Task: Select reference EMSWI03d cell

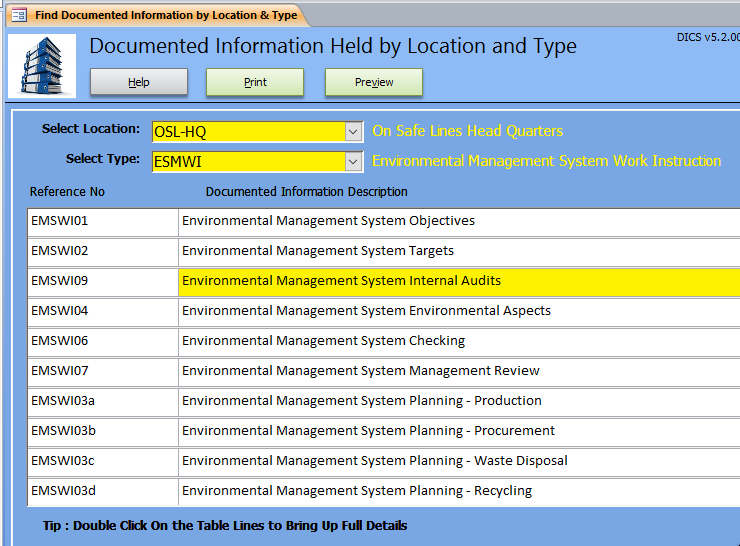Action: [x=103, y=492]
